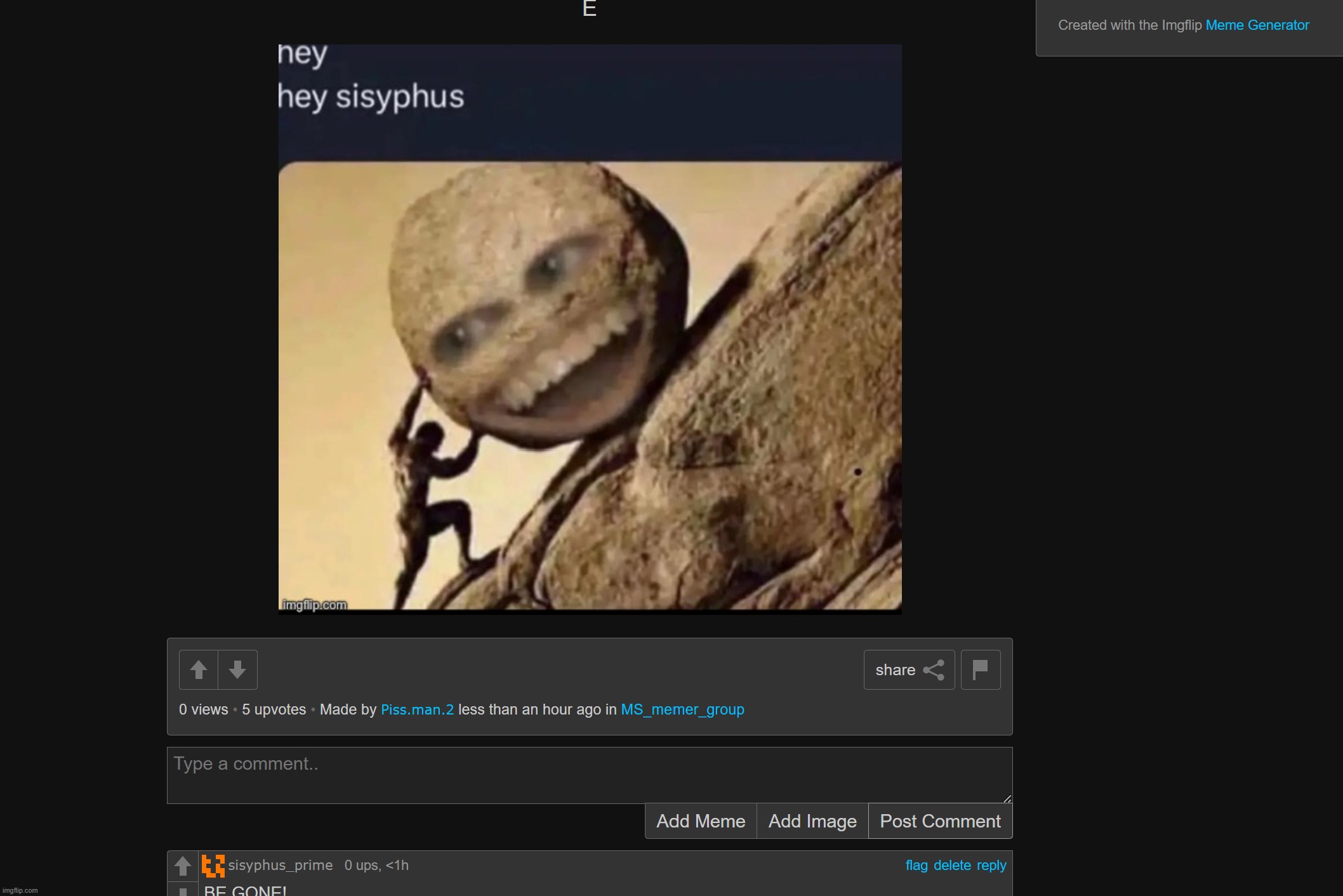This screenshot has width=1343, height=896.
Task: Click into the Type a comment field
Action: [590, 775]
